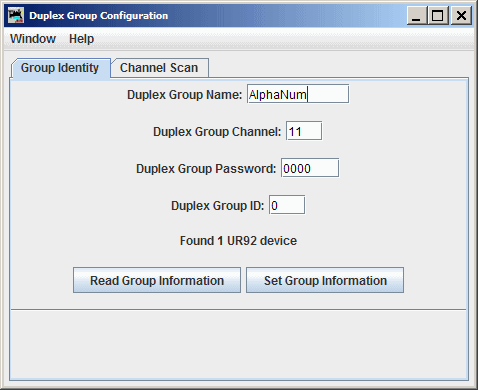Click the Duplex Group ID field
This screenshot has width=478, height=390.
pyautogui.click(x=287, y=205)
